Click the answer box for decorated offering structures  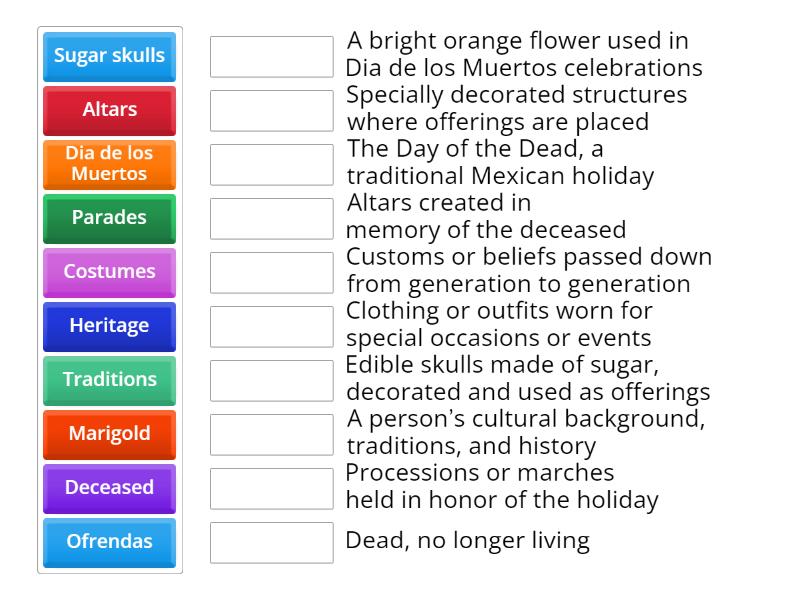[271, 109]
